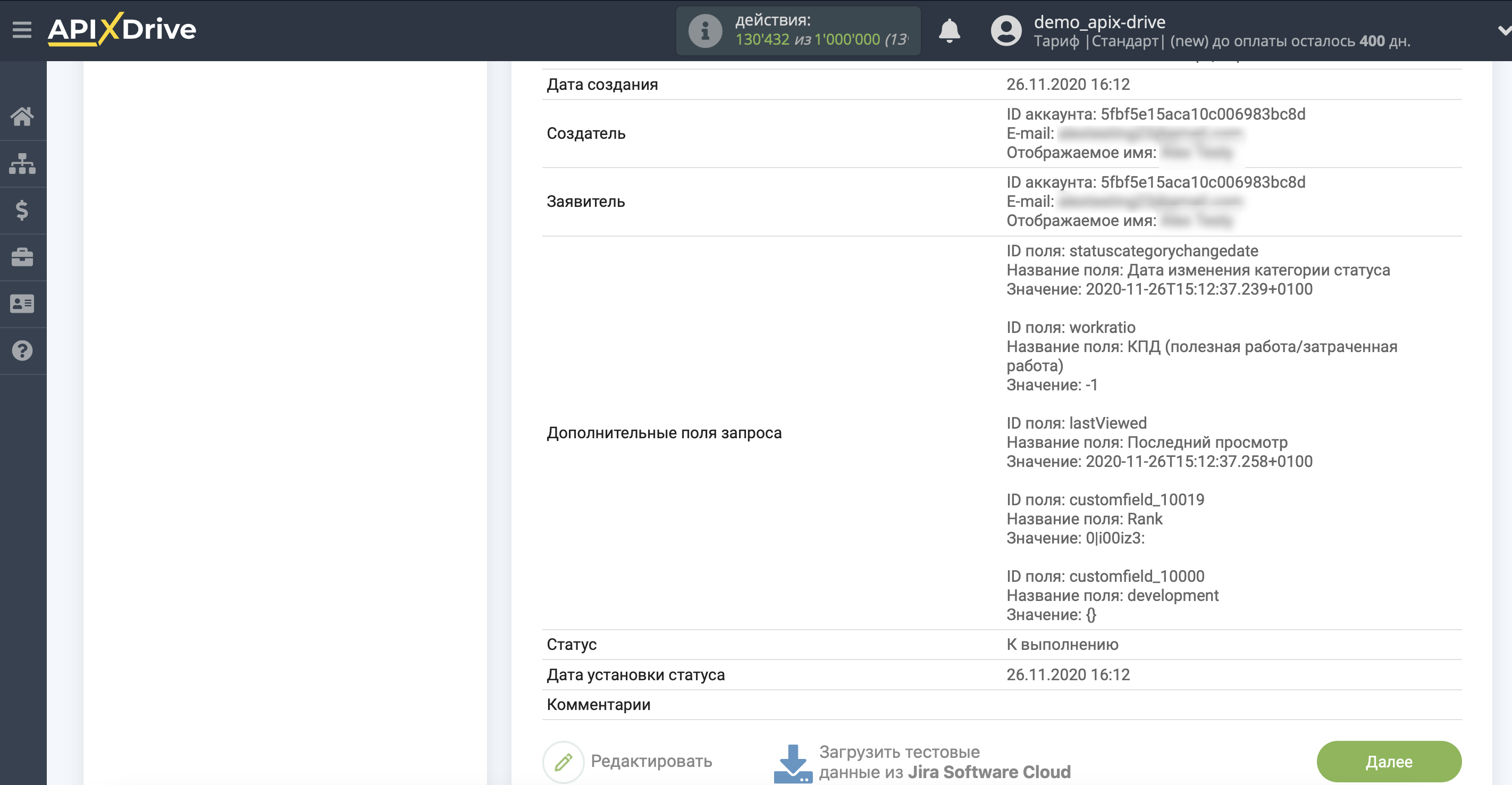Click the Редактировать link
Viewport: 1512px width, 785px height.
(651, 762)
